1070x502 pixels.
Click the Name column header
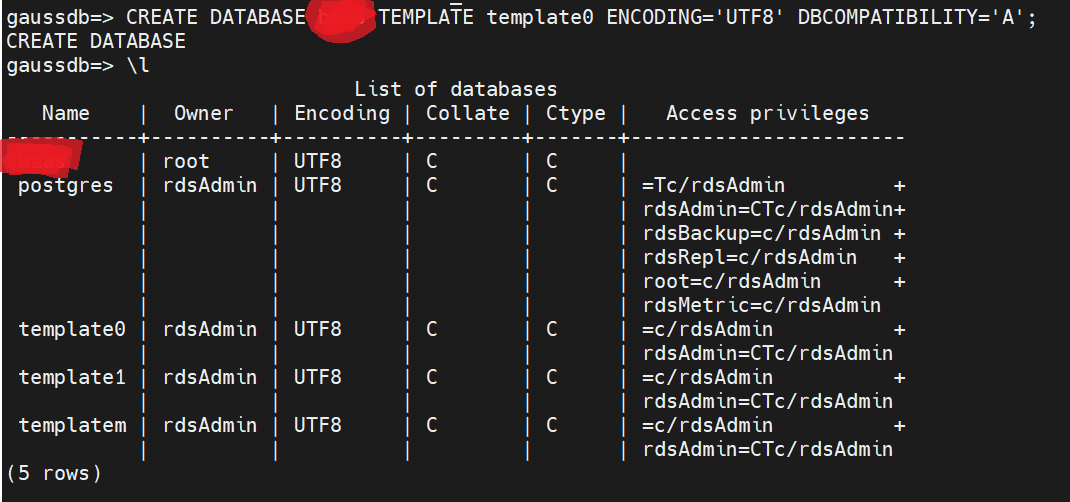point(66,114)
